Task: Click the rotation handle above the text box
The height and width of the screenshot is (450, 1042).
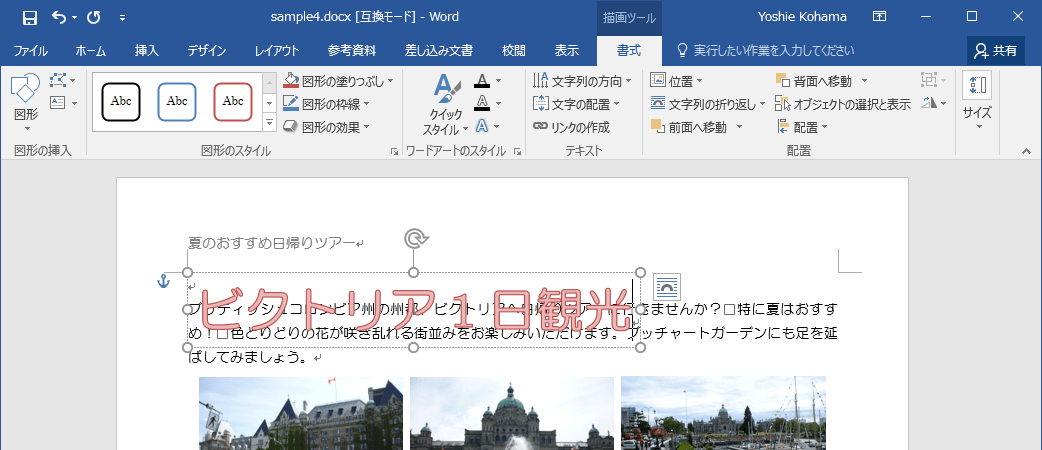Action: click(x=416, y=239)
